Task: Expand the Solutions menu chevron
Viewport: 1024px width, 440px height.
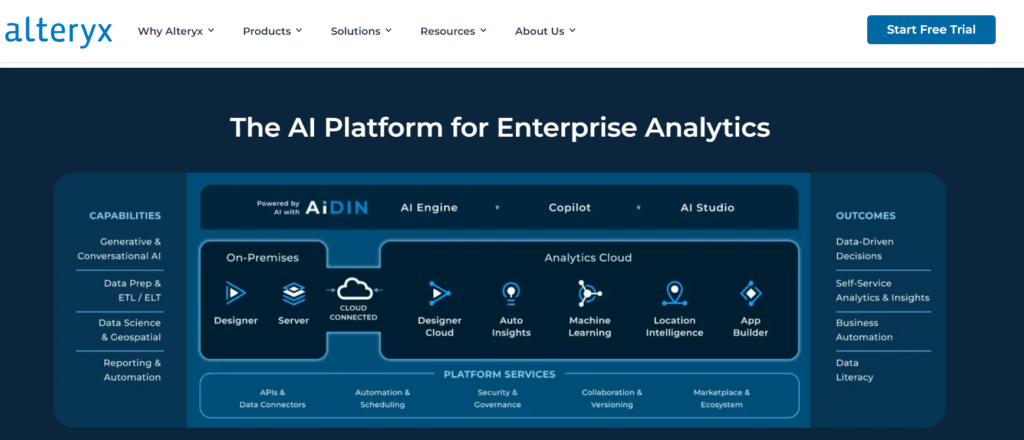Action: click(388, 30)
